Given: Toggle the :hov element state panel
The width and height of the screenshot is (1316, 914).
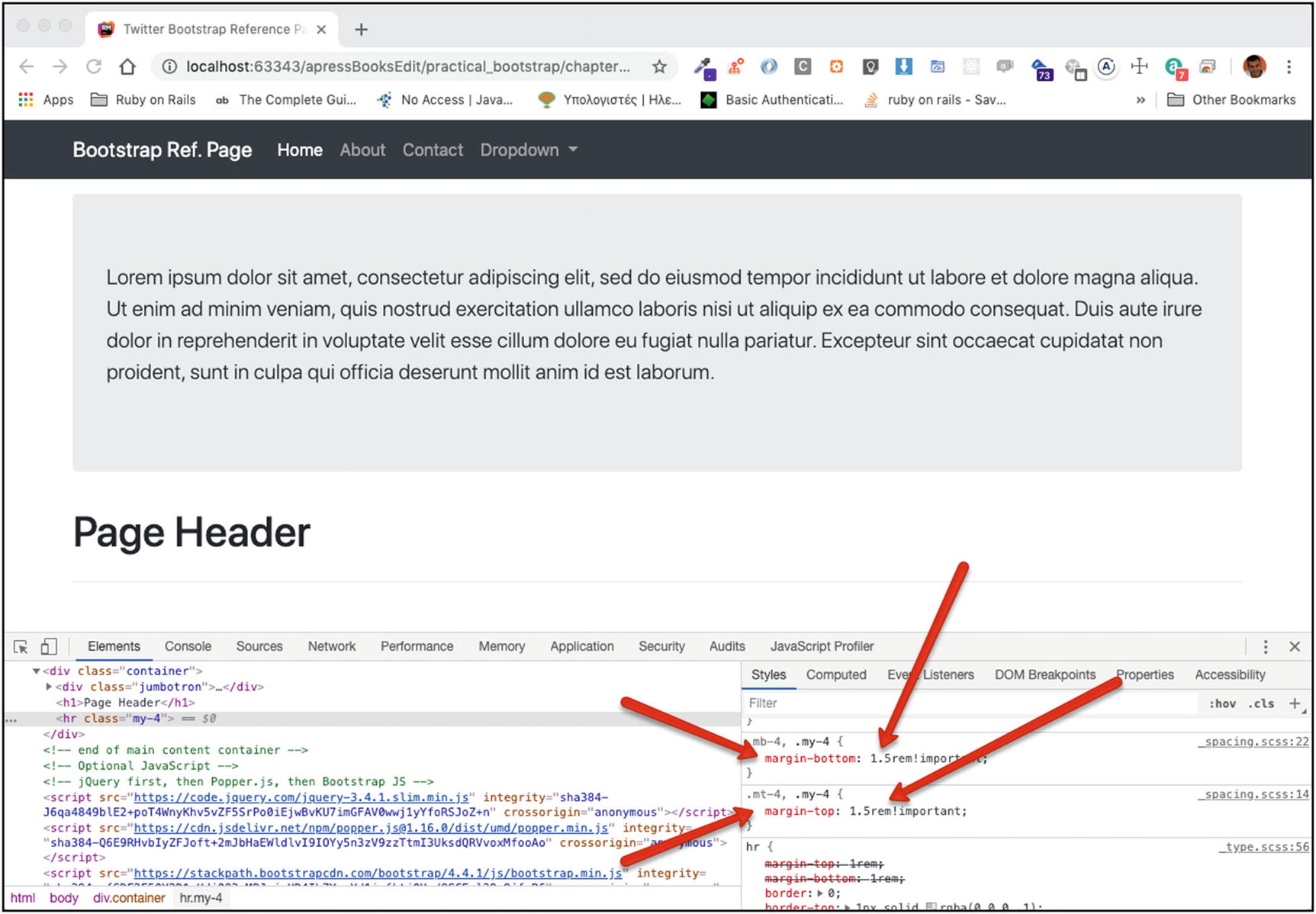Looking at the screenshot, I should (x=1222, y=703).
